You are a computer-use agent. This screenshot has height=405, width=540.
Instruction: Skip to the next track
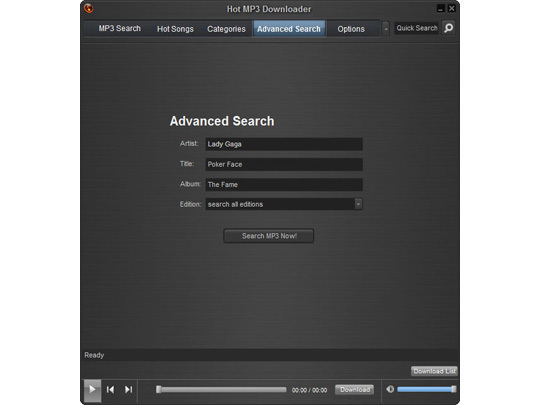click(128, 390)
